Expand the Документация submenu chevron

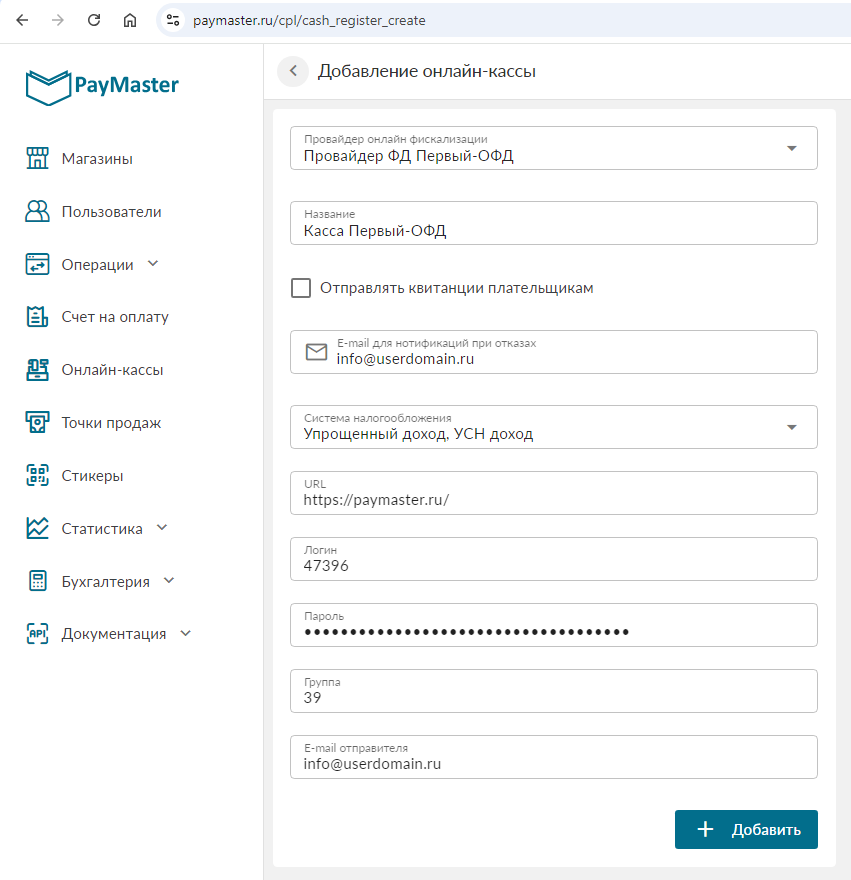[x=185, y=634]
